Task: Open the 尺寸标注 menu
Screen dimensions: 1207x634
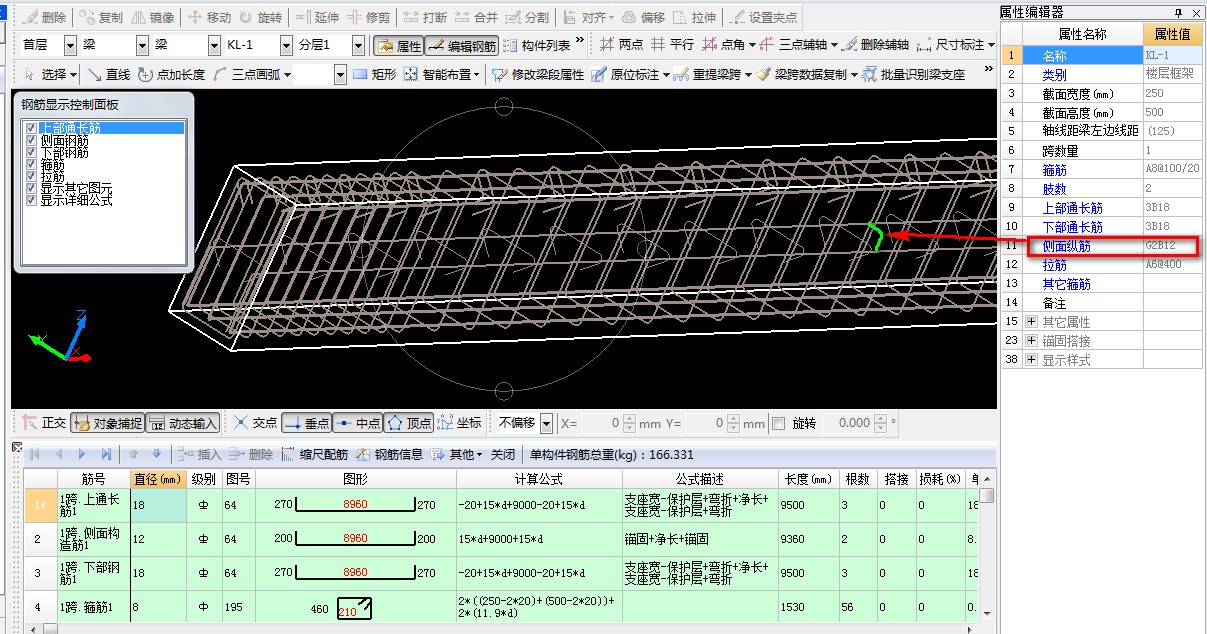Action: click(x=956, y=45)
